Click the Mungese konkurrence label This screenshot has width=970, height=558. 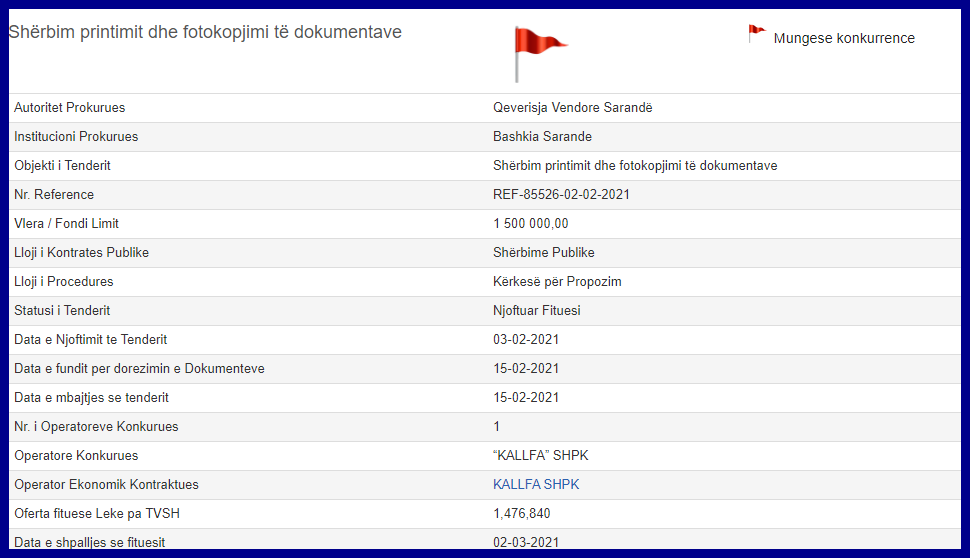tap(844, 38)
